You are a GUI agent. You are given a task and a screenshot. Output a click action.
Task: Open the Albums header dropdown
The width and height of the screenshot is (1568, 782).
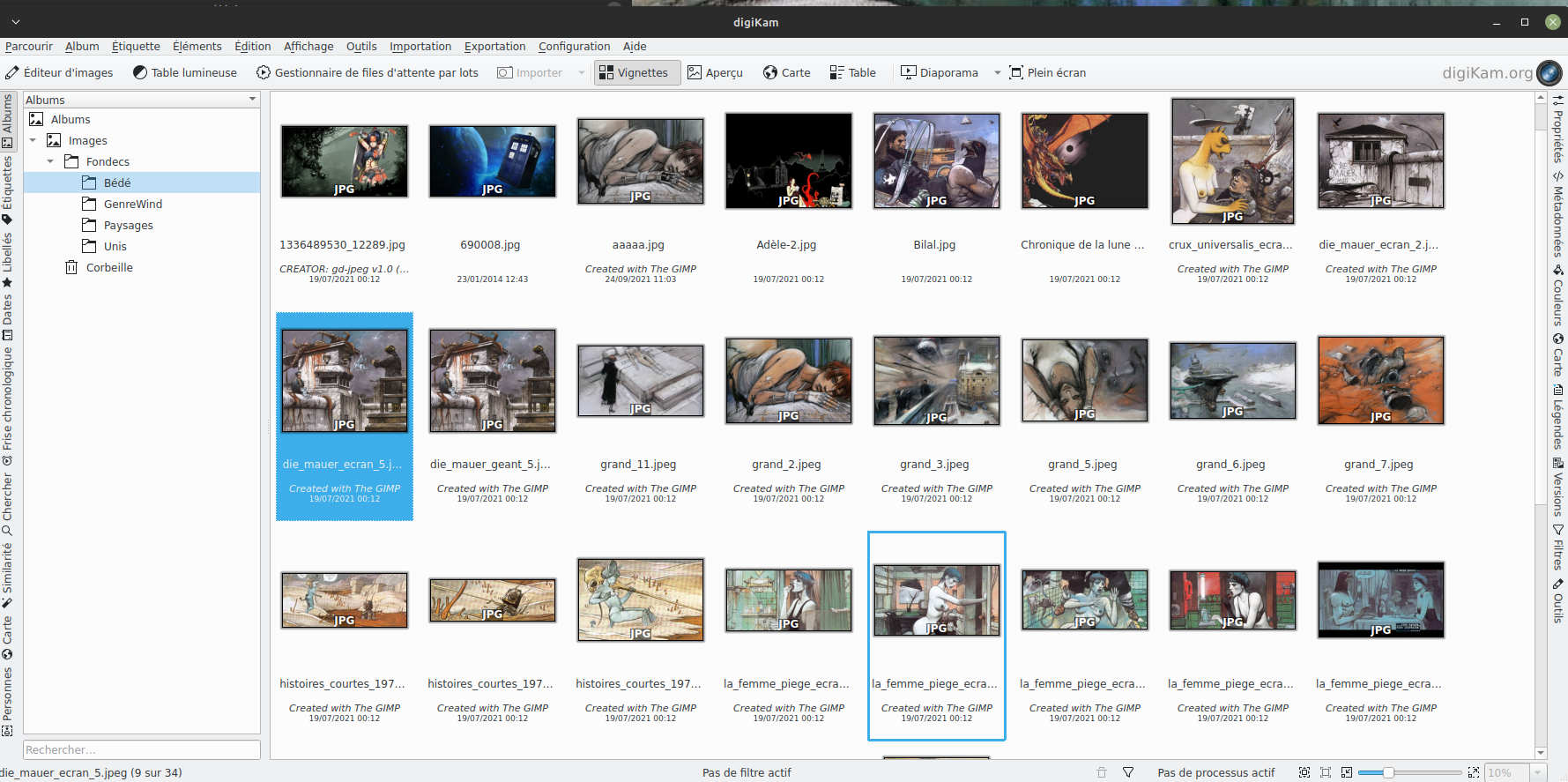pos(141,100)
